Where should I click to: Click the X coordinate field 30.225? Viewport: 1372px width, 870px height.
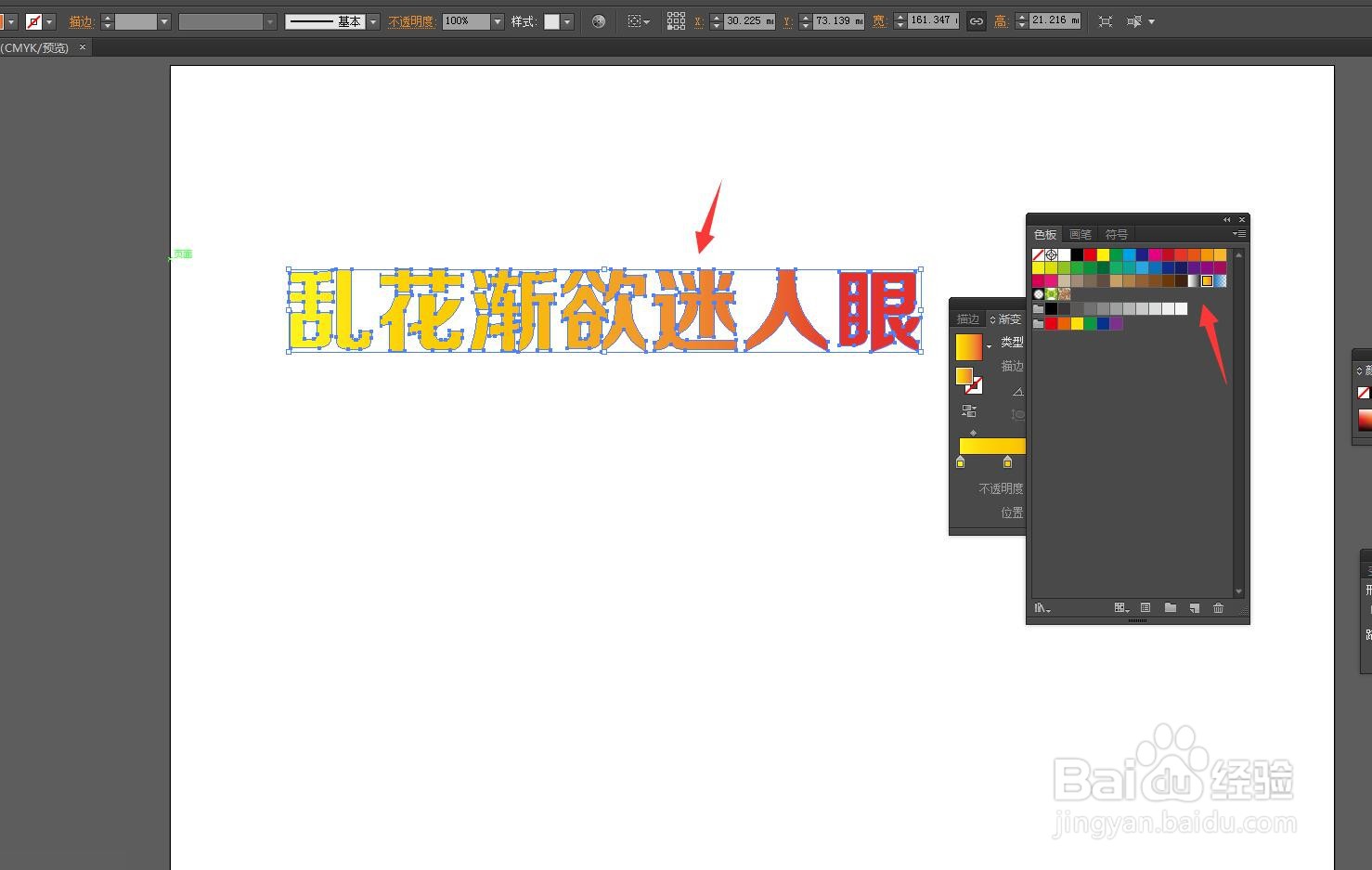pos(749,21)
